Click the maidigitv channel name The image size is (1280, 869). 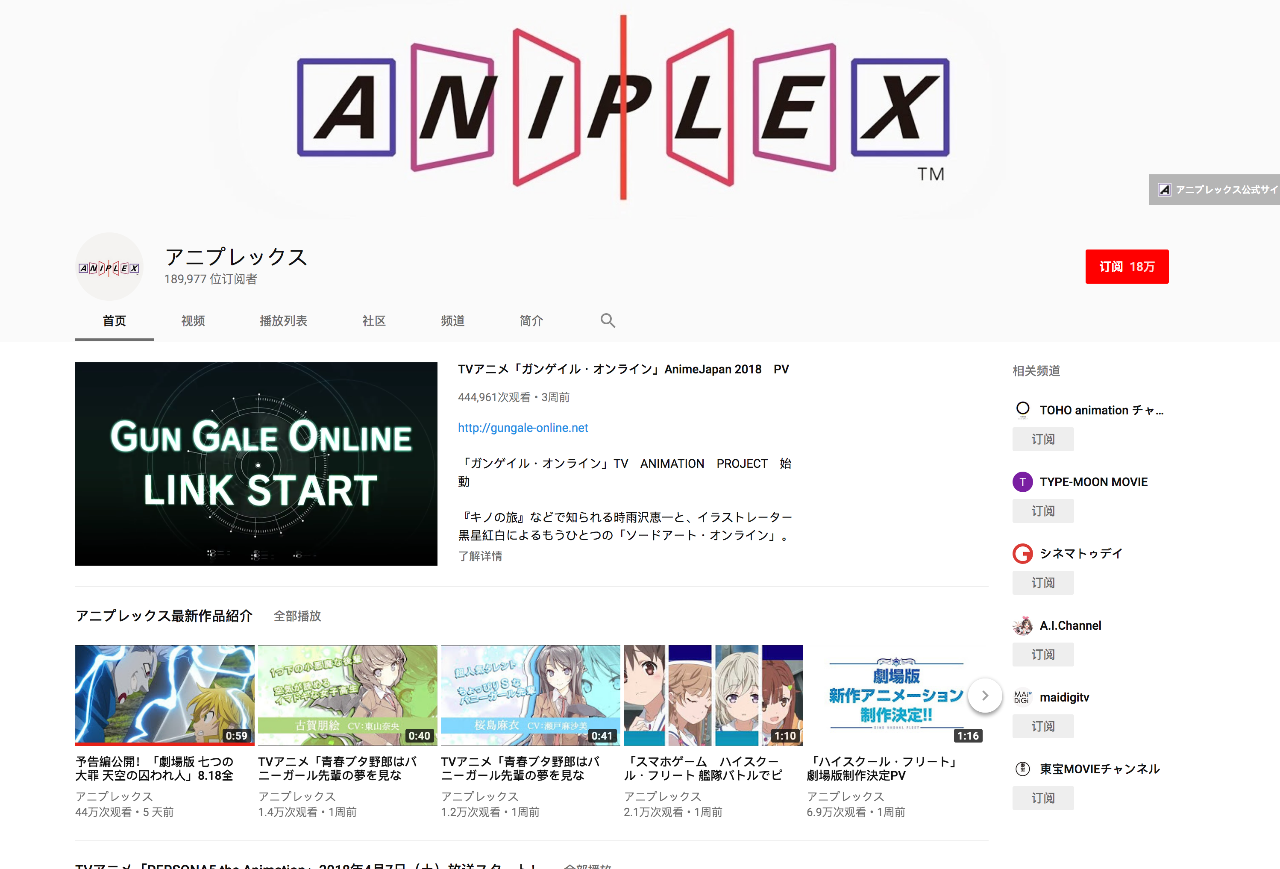(x=1065, y=697)
